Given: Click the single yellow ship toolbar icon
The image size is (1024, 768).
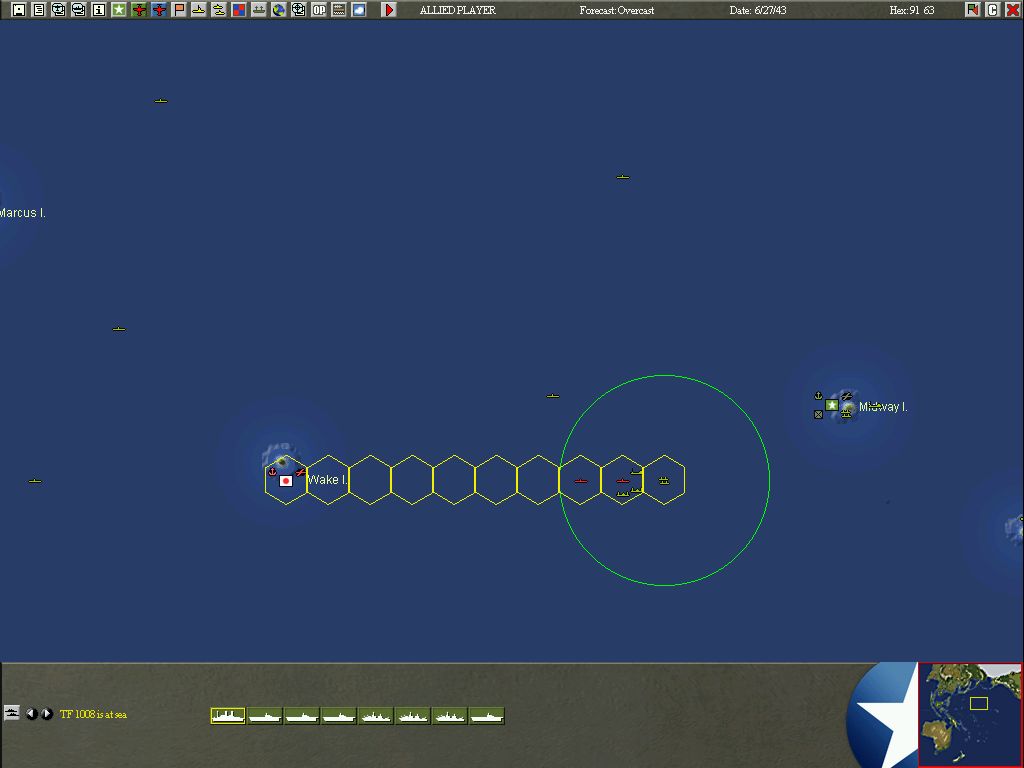Looking at the screenshot, I should (x=199, y=10).
